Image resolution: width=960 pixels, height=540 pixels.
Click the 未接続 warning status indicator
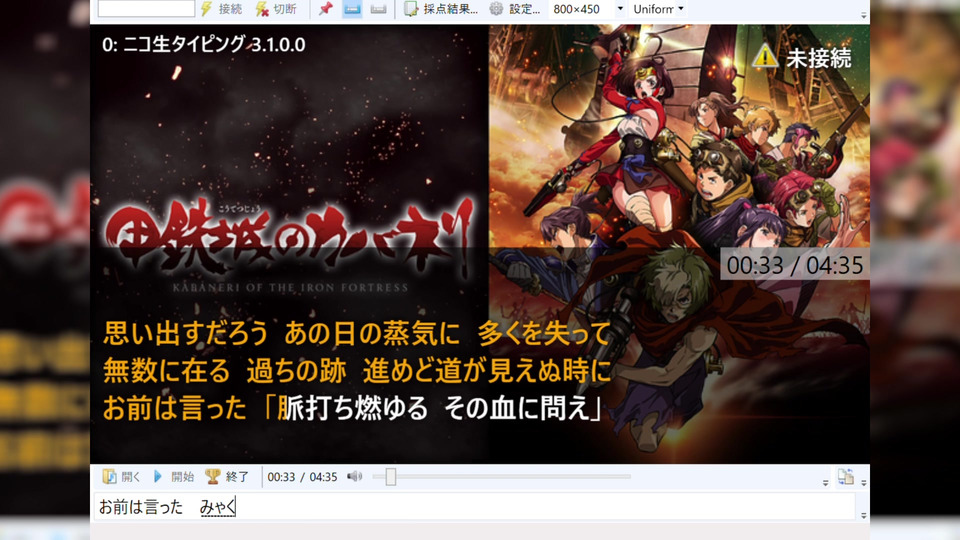click(801, 58)
